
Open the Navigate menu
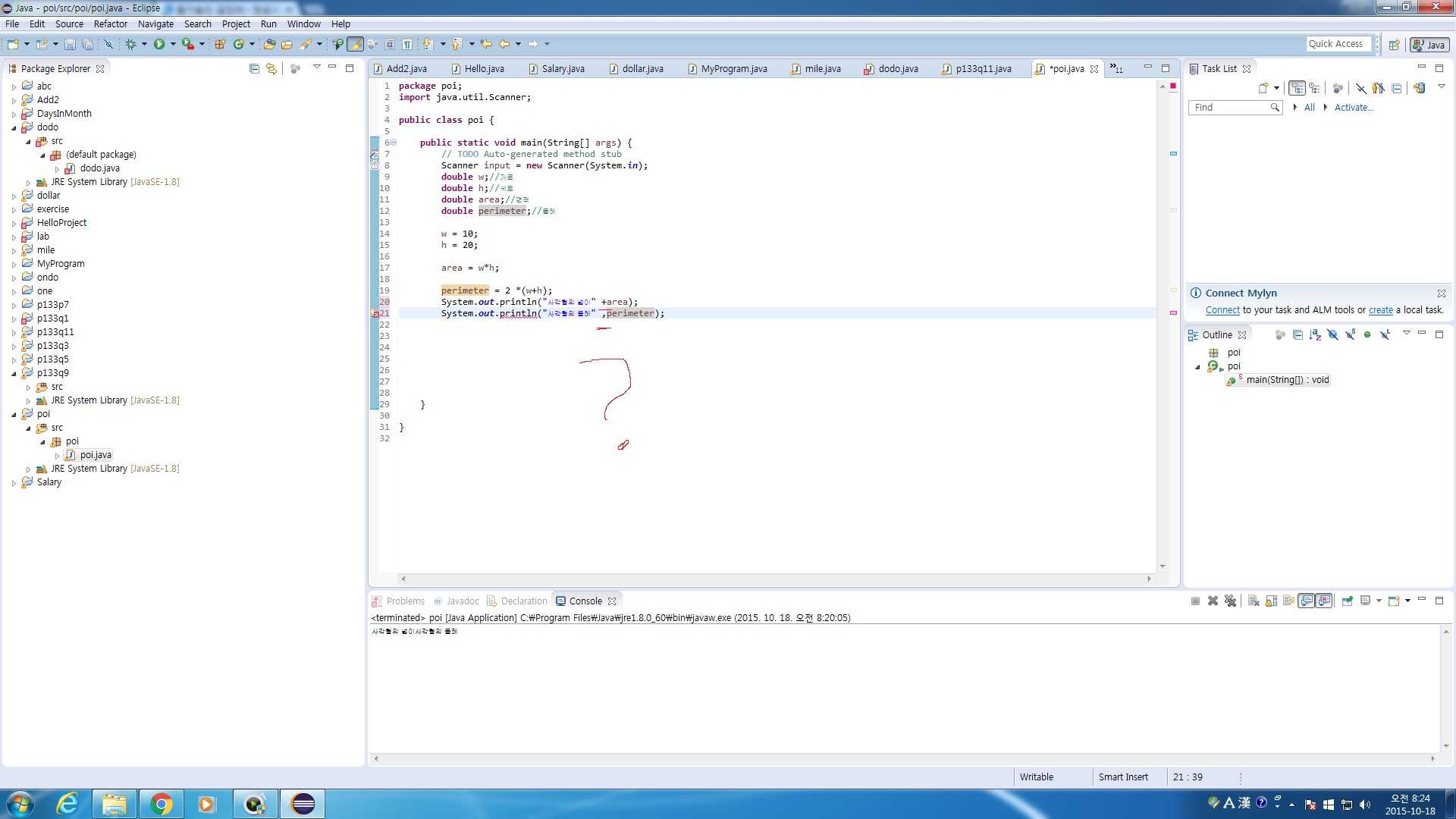tap(155, 24)
